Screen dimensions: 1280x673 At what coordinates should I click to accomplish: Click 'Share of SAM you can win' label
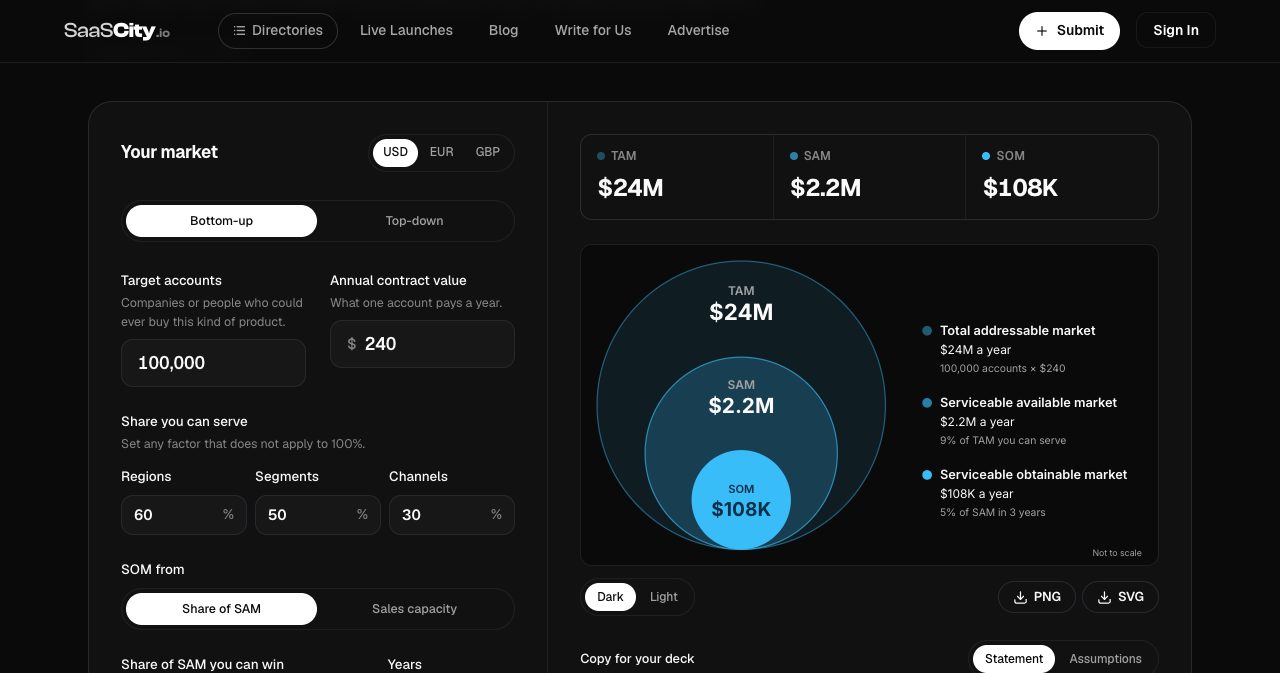202,665
